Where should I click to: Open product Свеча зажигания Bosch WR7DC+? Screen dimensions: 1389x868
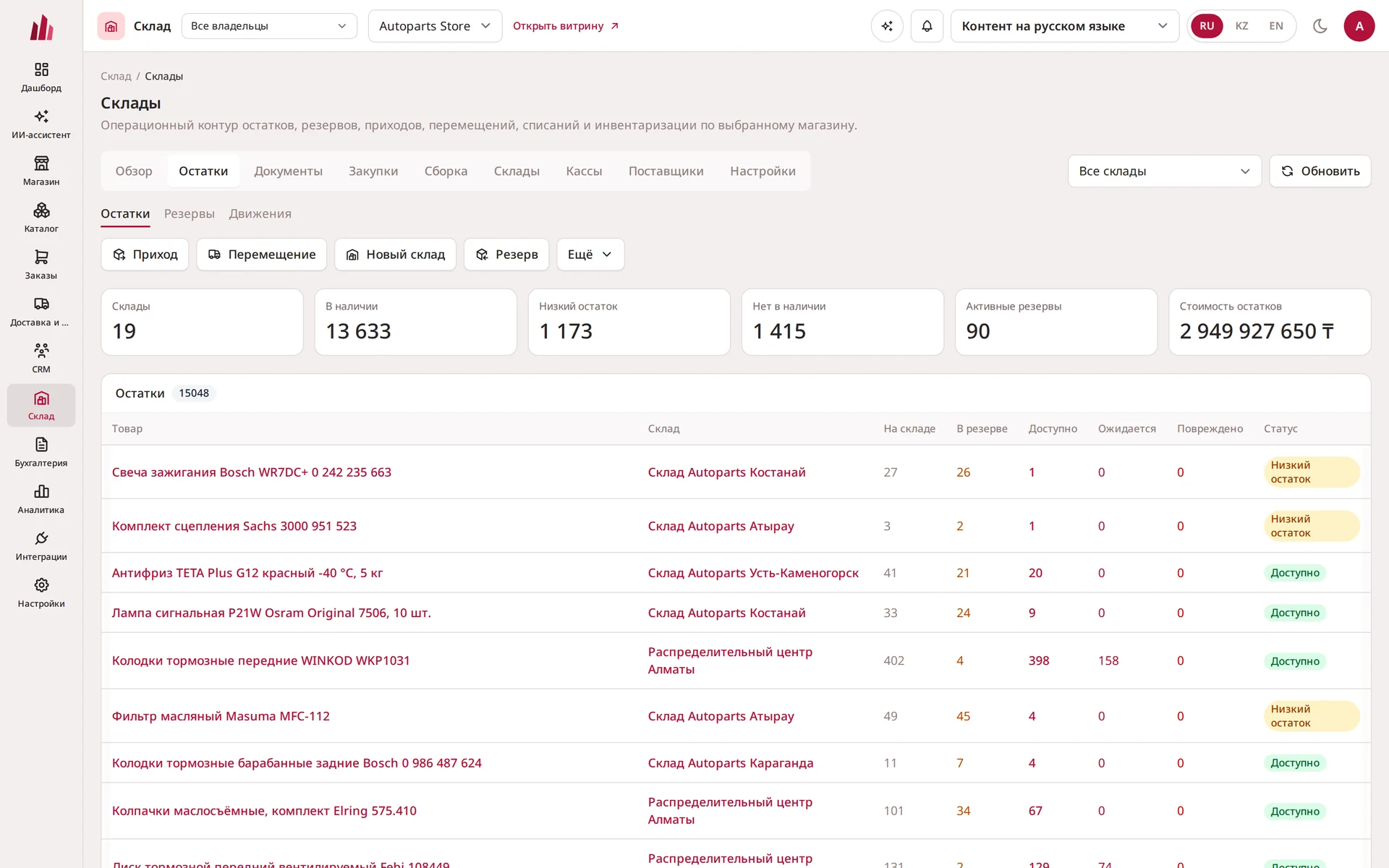(x=252, y=472)
